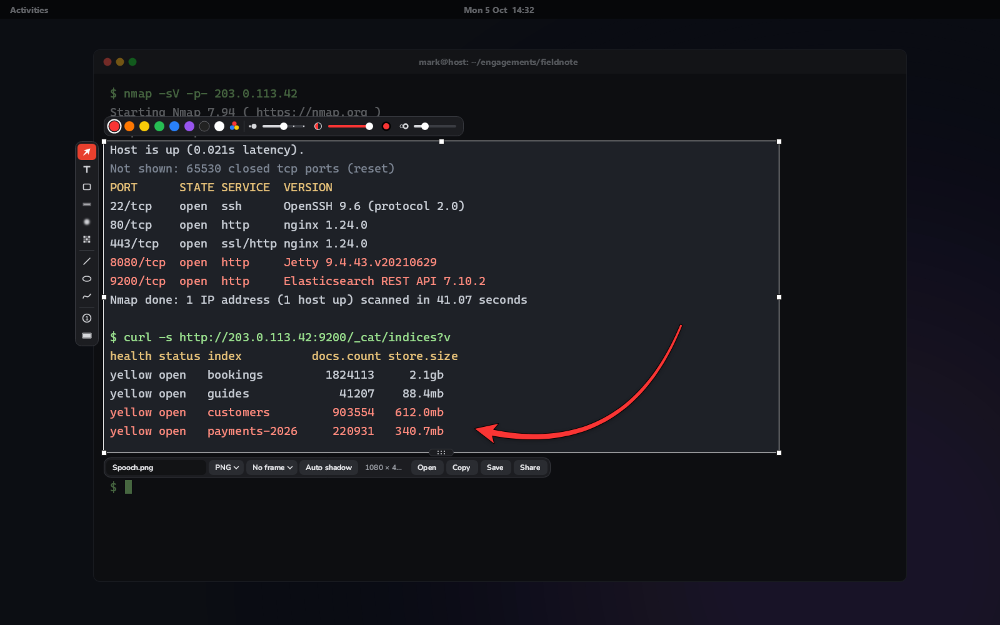Image resolution: width=1000 pixels, height=625 pixels.
Task: Click the 1080 × 4... dimensions label
Action: [x=383, y=467]
